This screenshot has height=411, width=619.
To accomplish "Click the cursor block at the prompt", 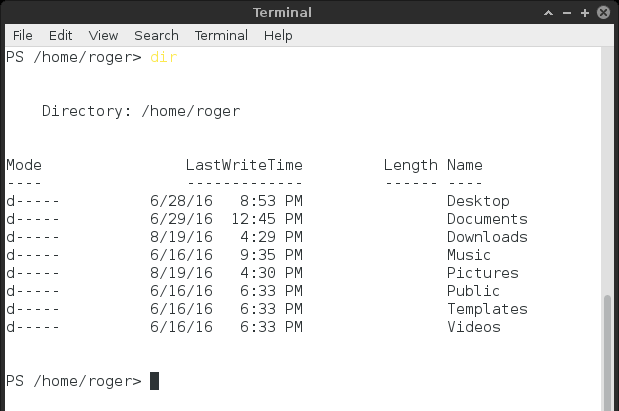I will 155,381.
